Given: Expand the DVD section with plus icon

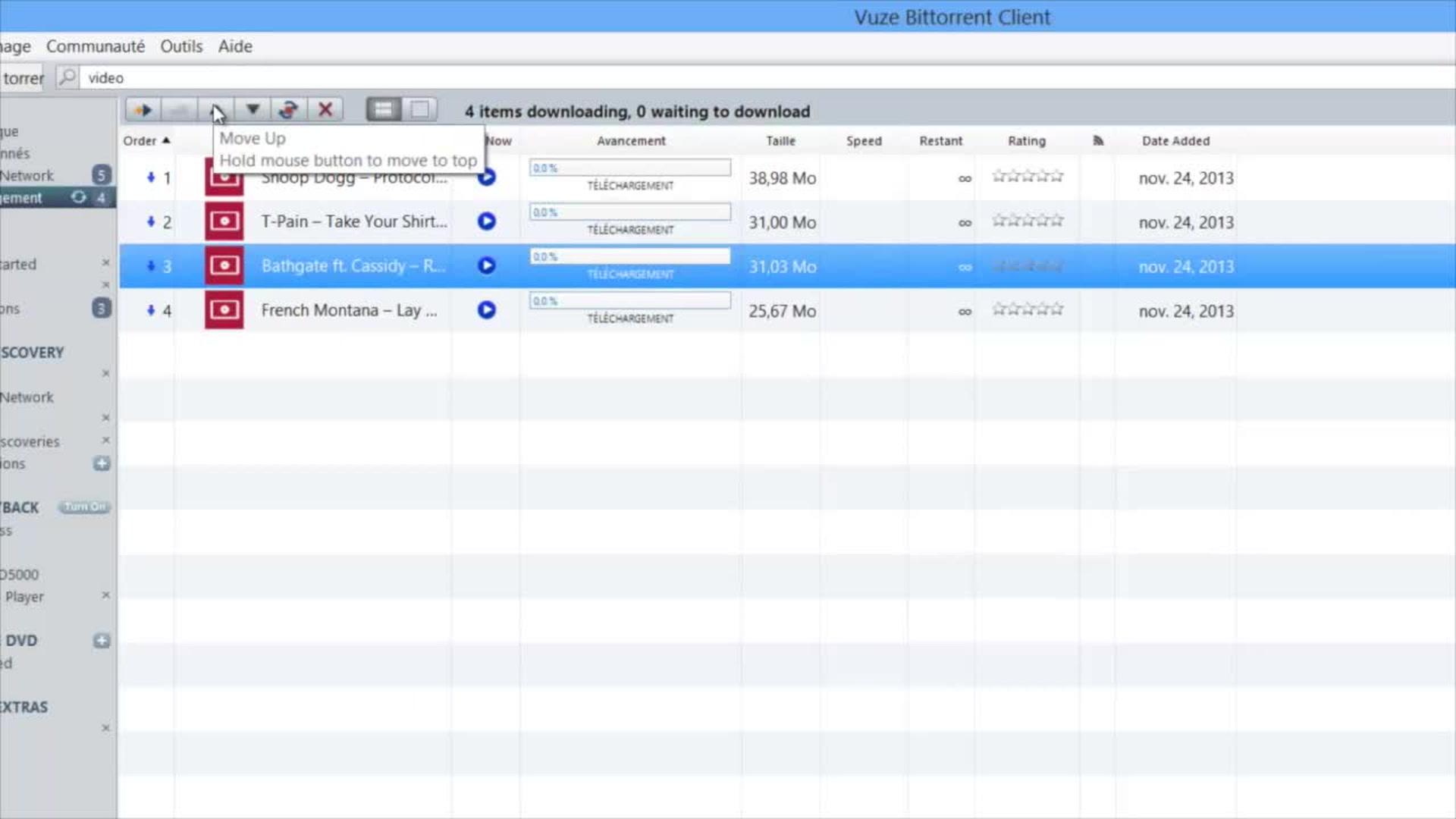Looking at the screenshot, I should pyautogui.click(x=100, y=639).
